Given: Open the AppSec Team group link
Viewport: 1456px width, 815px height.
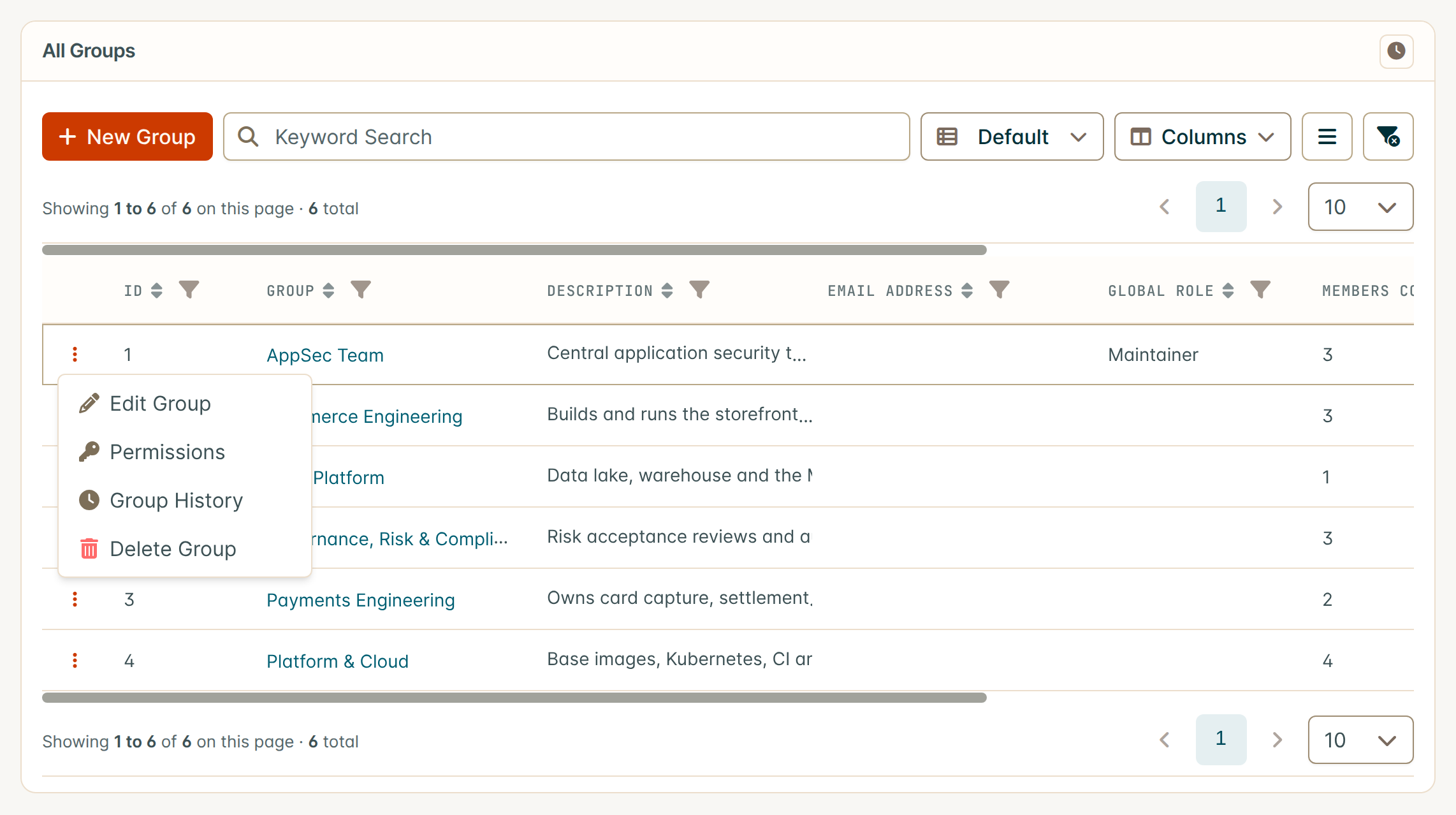Looking at the screenshot, I should pyautogui.click(x=325, y=355).
